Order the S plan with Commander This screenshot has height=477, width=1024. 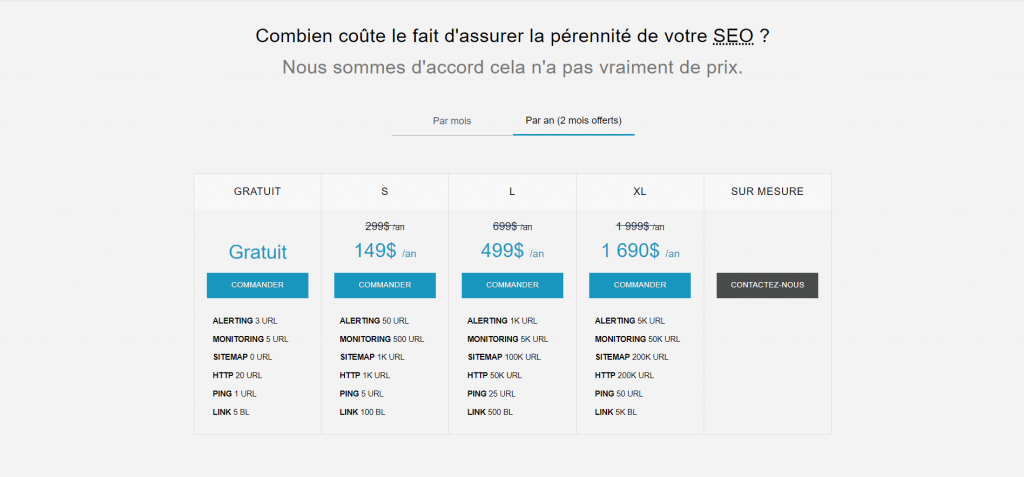click(x=385, y=285)
